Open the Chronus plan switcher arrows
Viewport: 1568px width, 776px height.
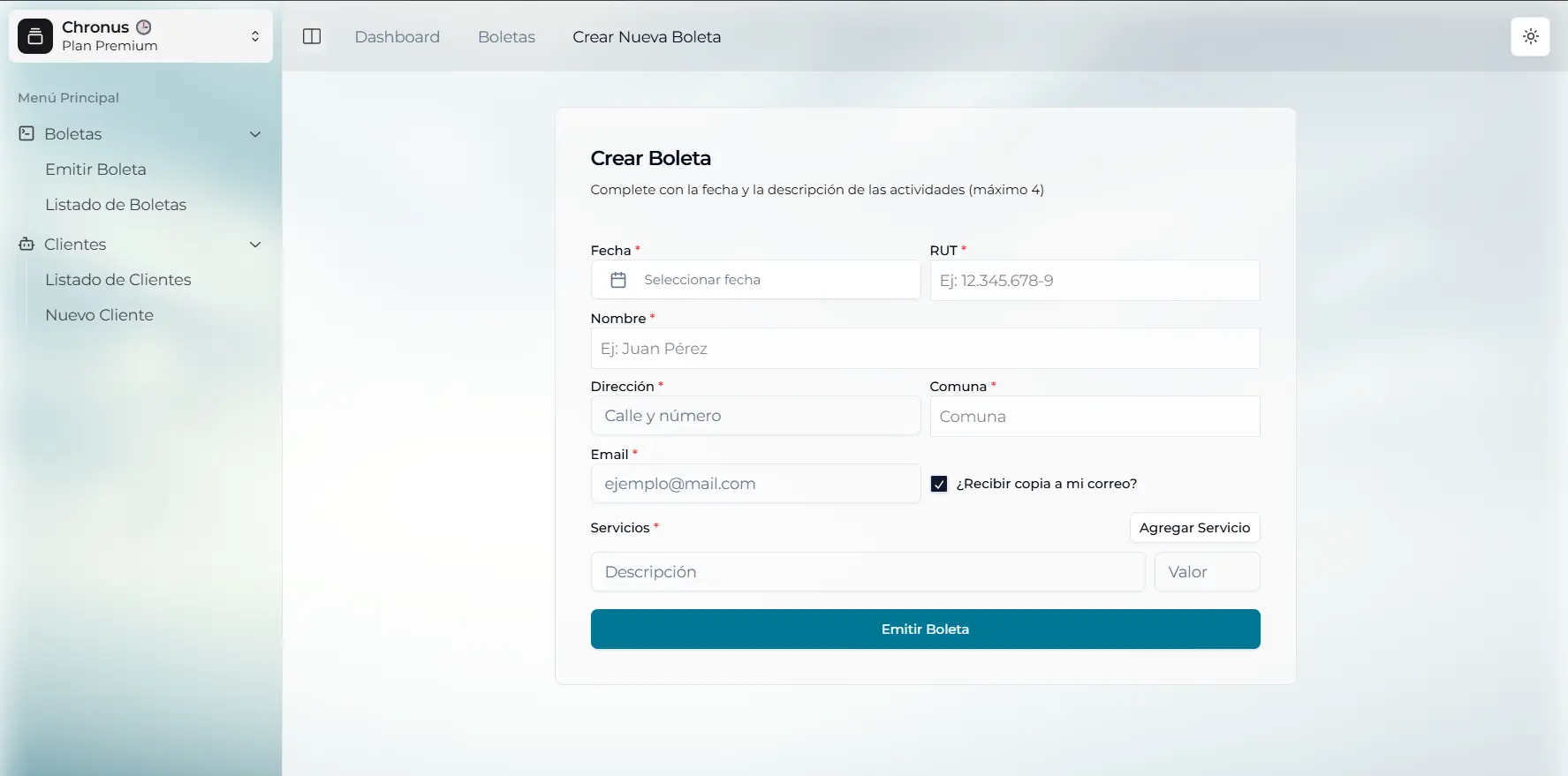point(255,36)
